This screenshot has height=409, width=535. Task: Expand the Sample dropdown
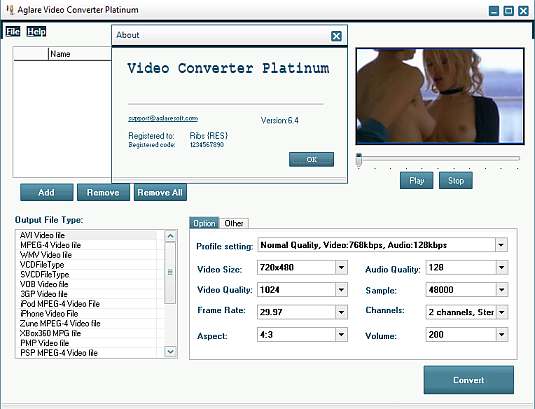tap(502, 290)
